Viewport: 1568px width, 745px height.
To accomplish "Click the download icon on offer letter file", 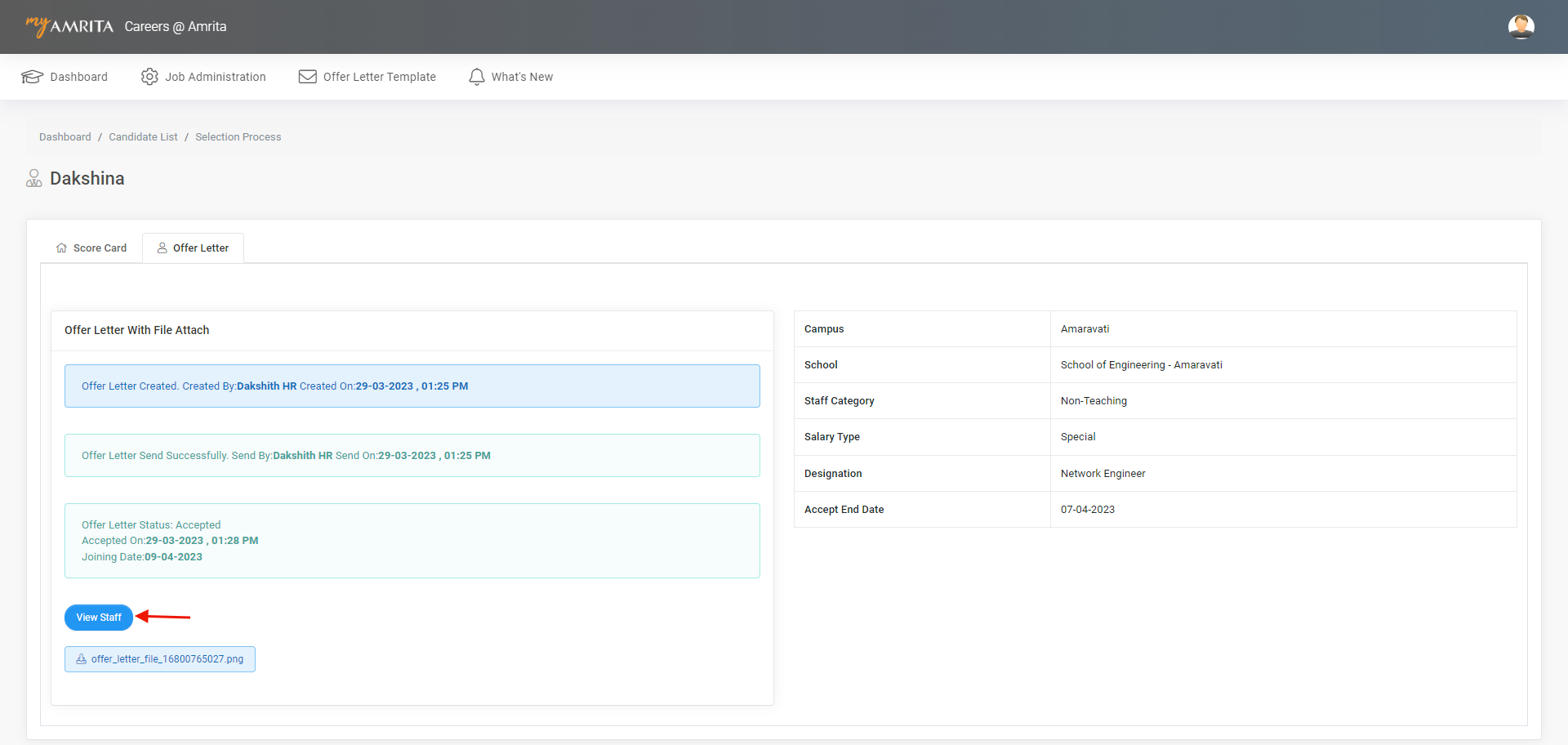I will point(82,659).
